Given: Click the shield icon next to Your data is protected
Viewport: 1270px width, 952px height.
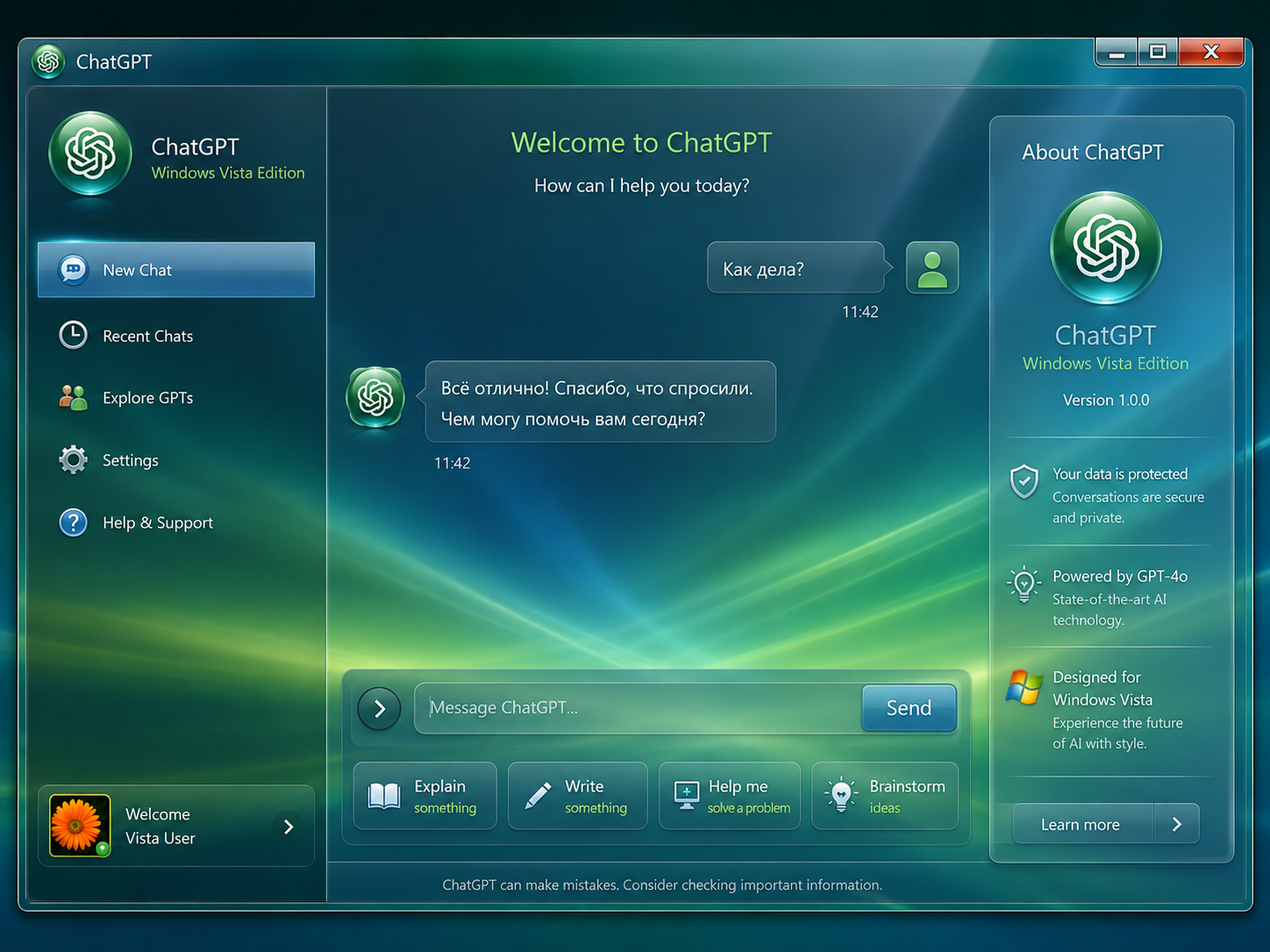Looking at the screenshot, I should 1024,482.
